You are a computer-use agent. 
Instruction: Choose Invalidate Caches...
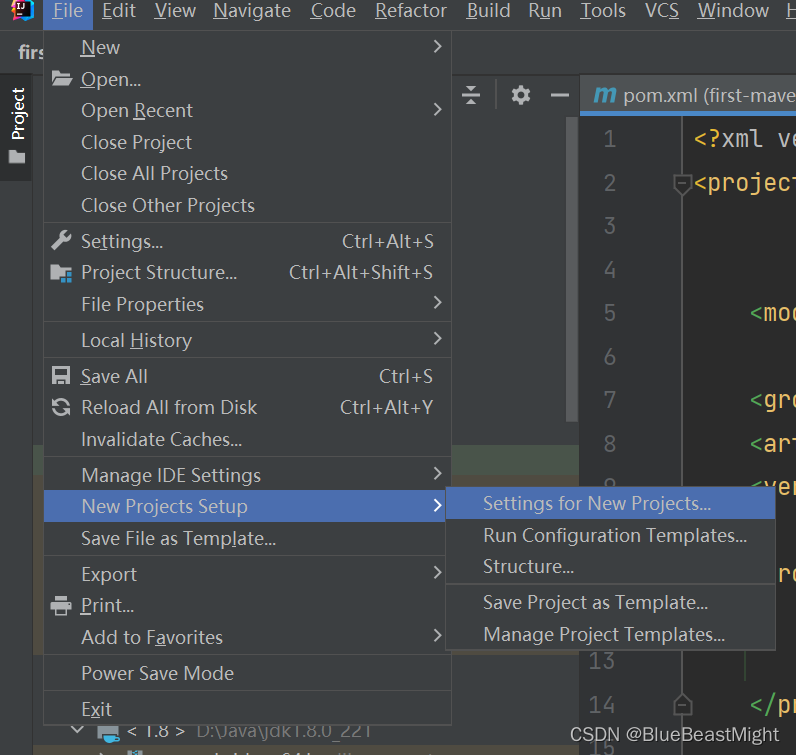[247, 439]
